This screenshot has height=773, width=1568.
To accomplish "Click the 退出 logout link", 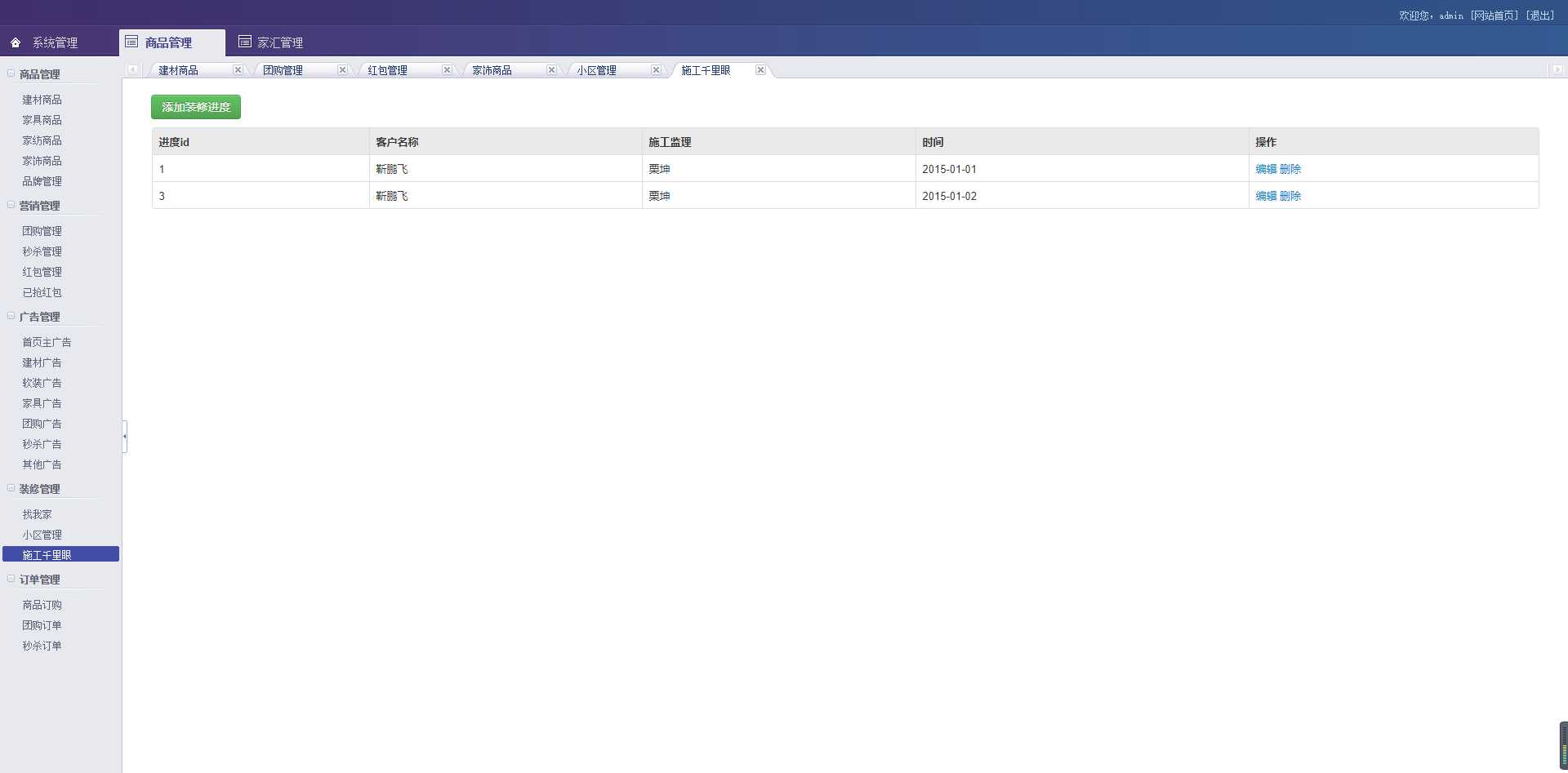I will [x=1539, y=16].
